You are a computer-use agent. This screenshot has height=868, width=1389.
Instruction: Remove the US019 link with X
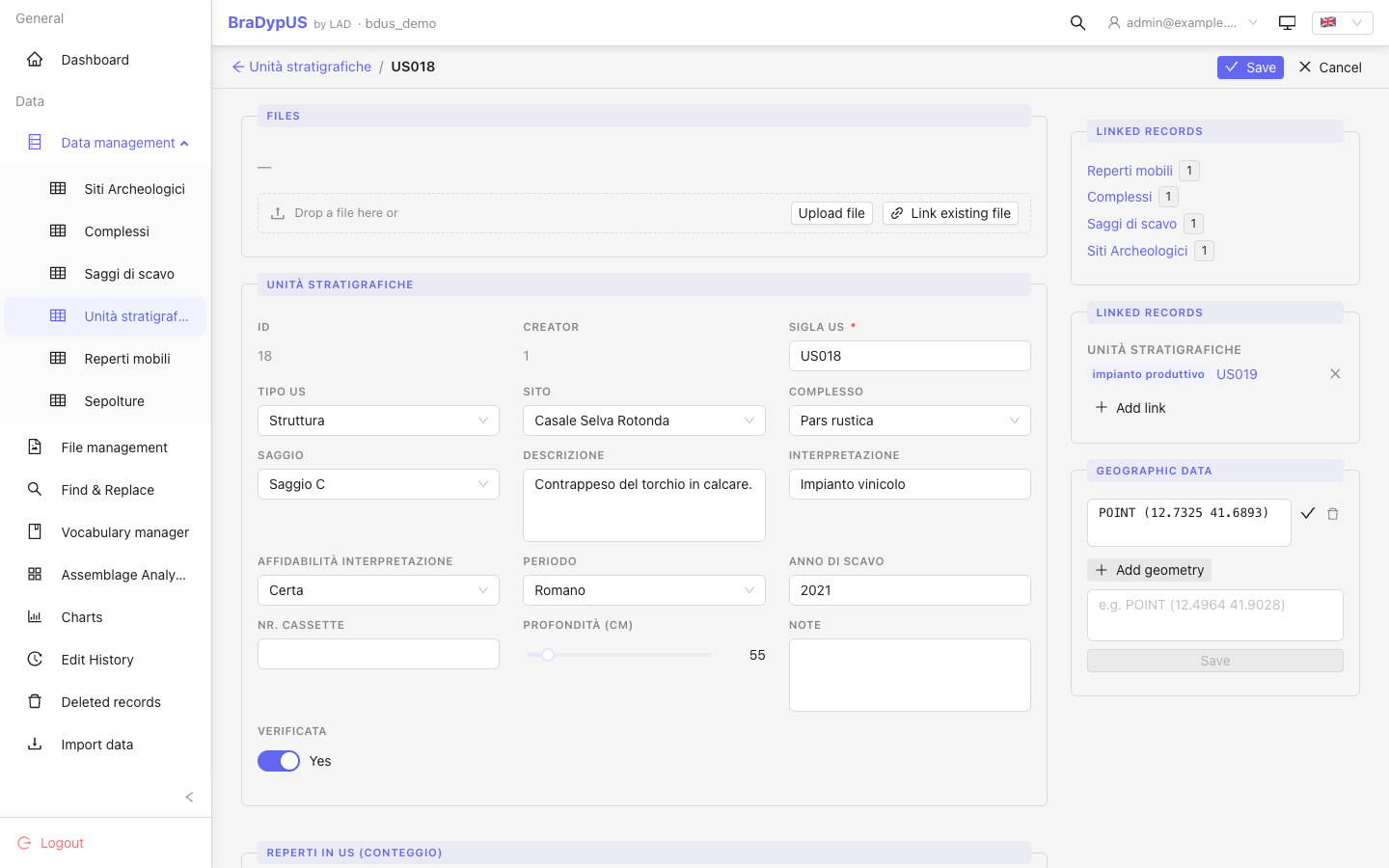pos(1335,374)
